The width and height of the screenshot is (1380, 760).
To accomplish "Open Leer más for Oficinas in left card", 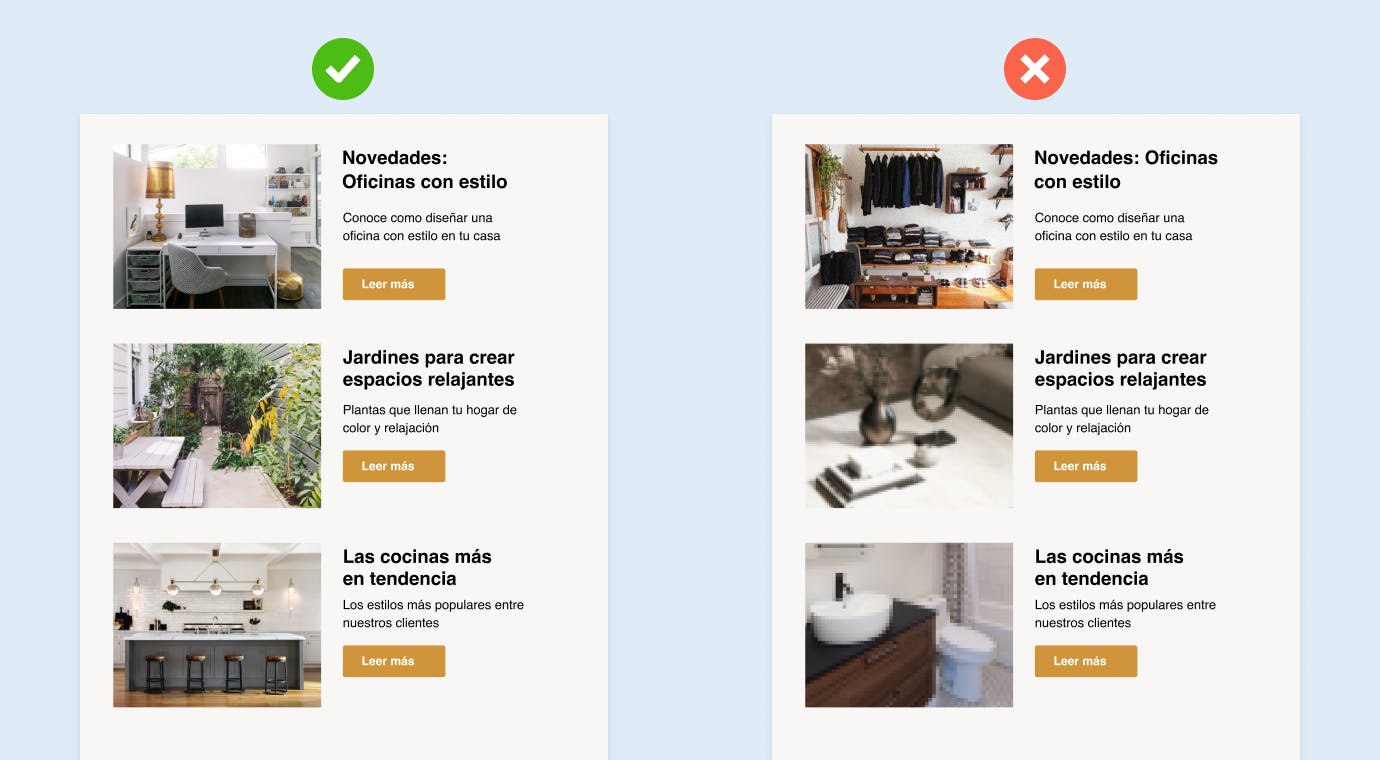I will (x=394, y=284).
